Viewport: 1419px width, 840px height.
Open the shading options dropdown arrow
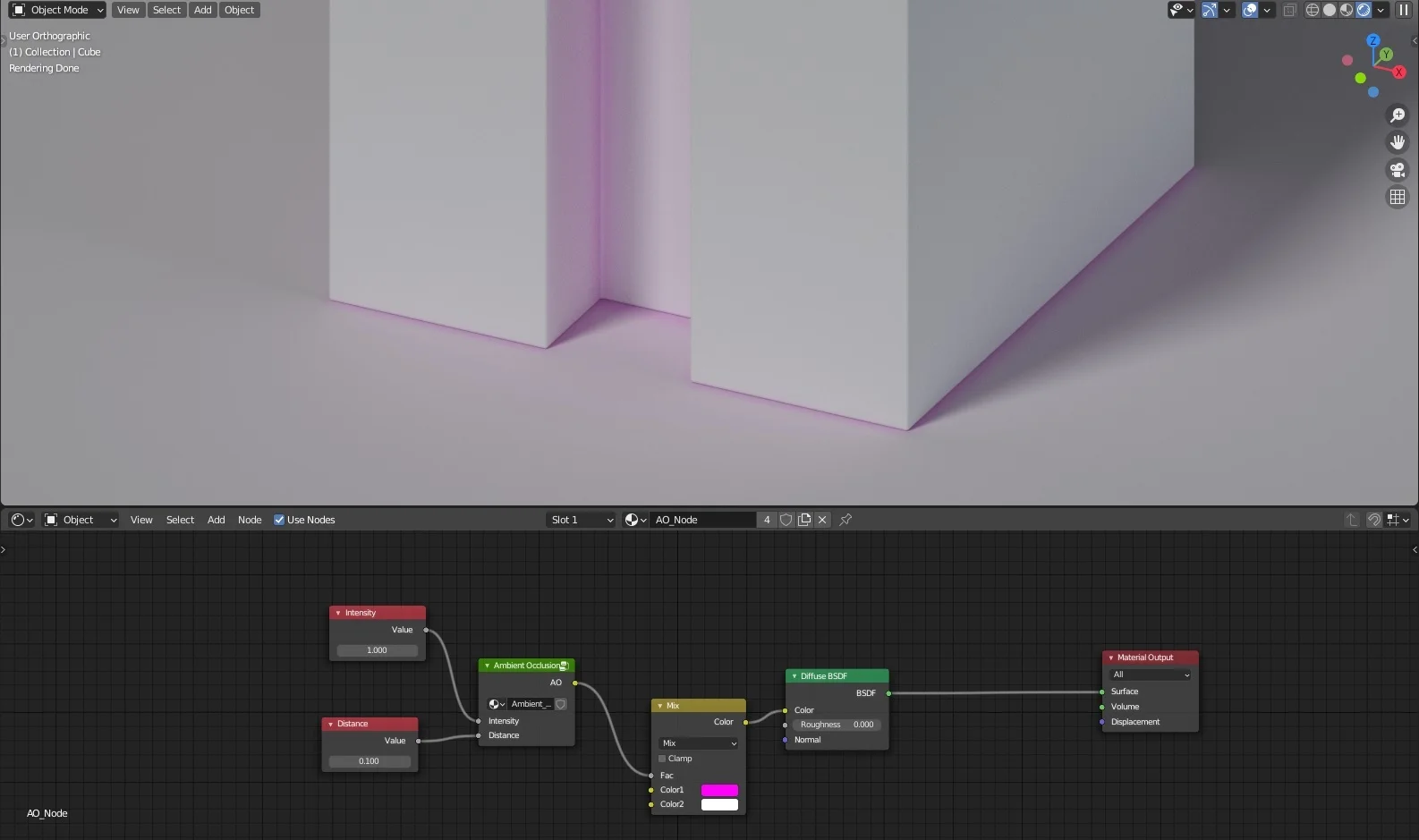point(1381,10)
